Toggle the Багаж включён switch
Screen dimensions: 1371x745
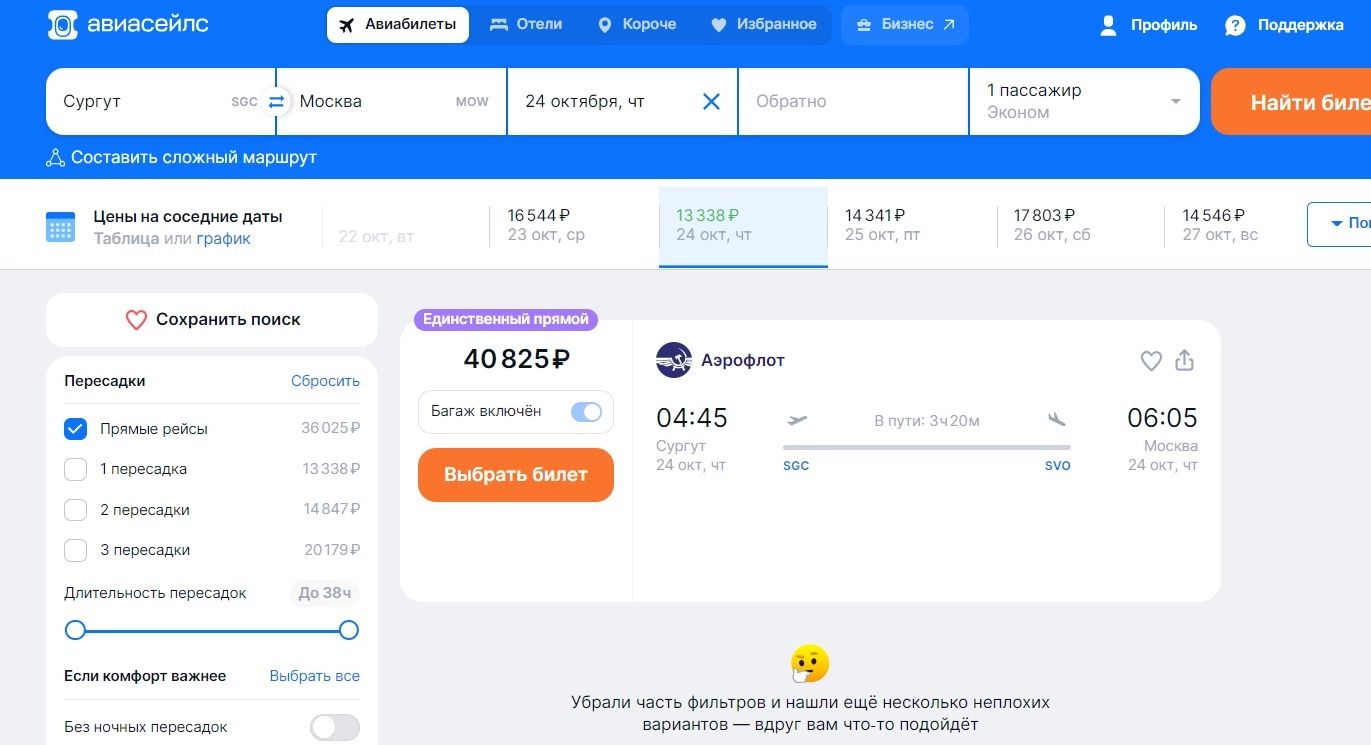pos(586,412)
